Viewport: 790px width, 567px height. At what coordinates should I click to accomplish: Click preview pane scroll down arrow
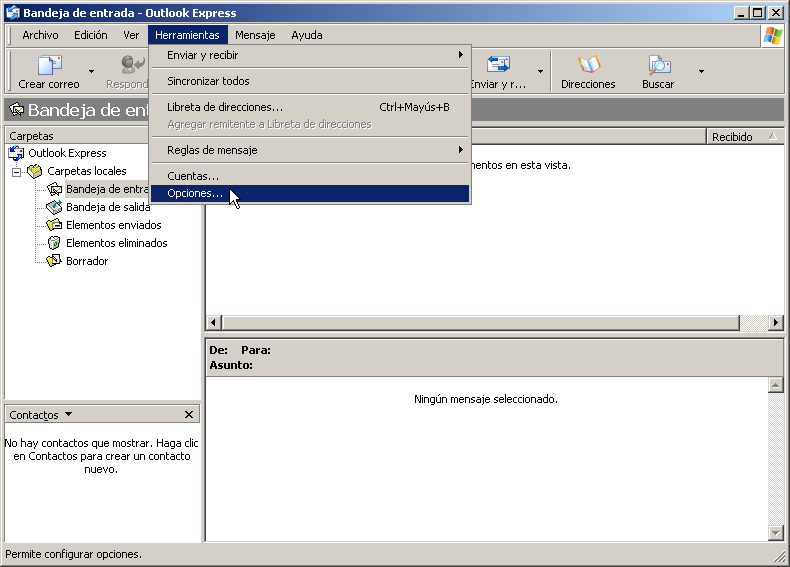click(775, 532)
